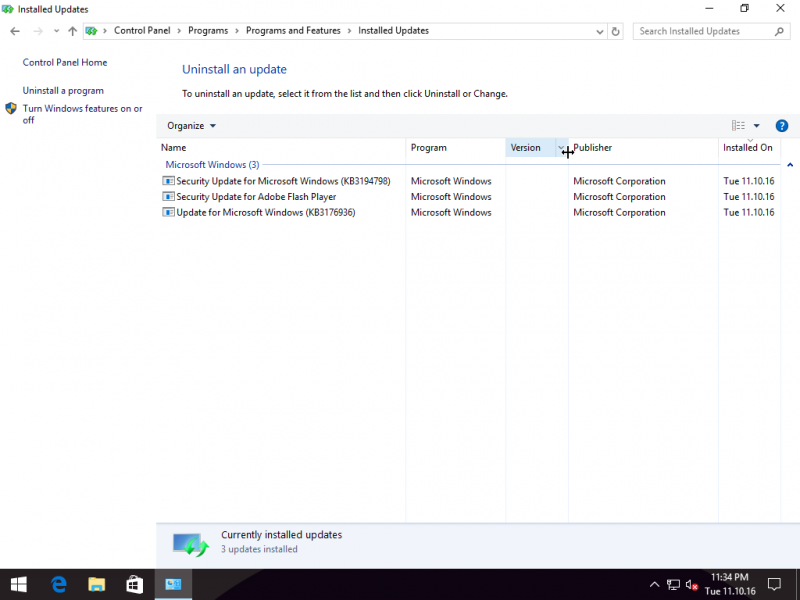Click Publisher cell of Adobe Flash Player row
Viewport: 800px width, 600px height.
pos(619,197)
